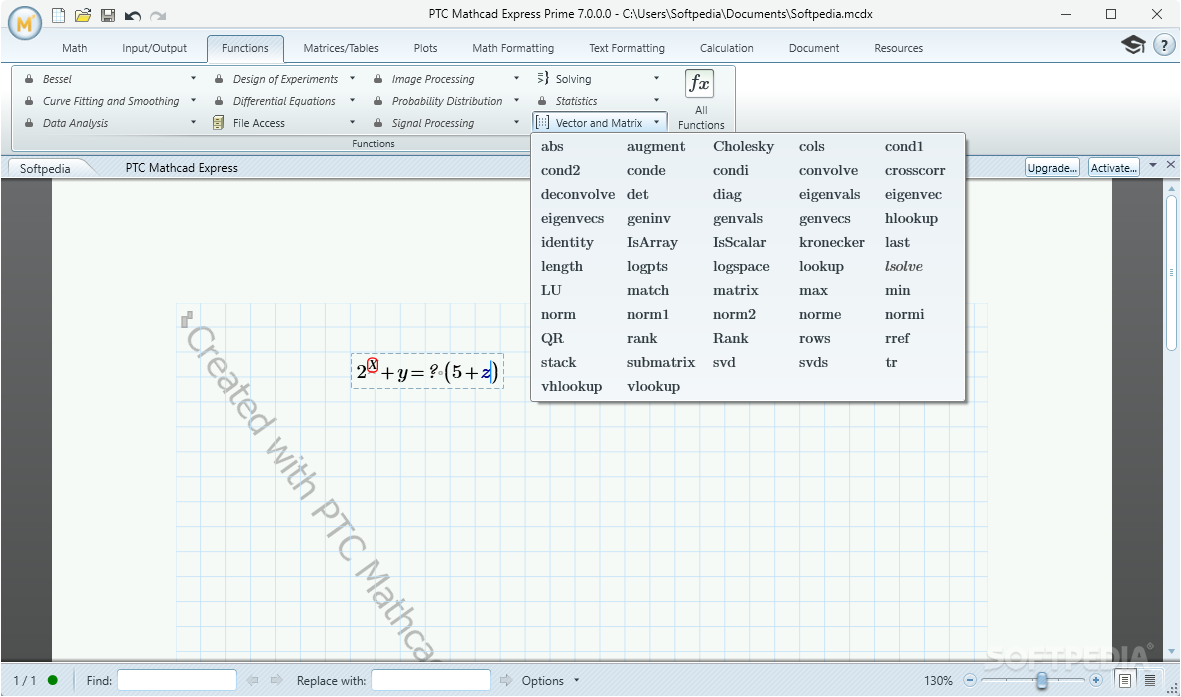Image resolution: width=1181 pixels, height=697 pixels.
Task: Click the calculation status green indicator
Action: [53, 680]
